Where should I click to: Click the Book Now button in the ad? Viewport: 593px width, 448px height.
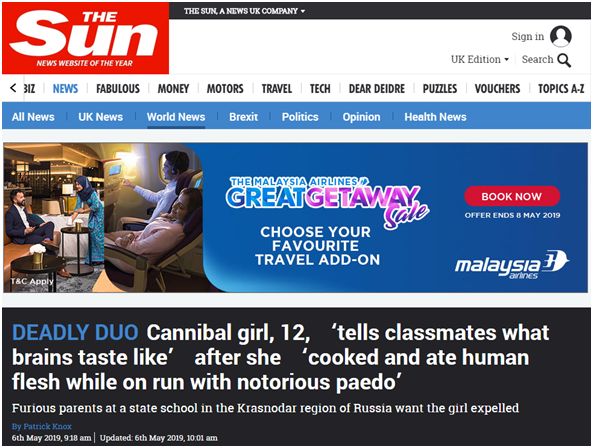512,196
